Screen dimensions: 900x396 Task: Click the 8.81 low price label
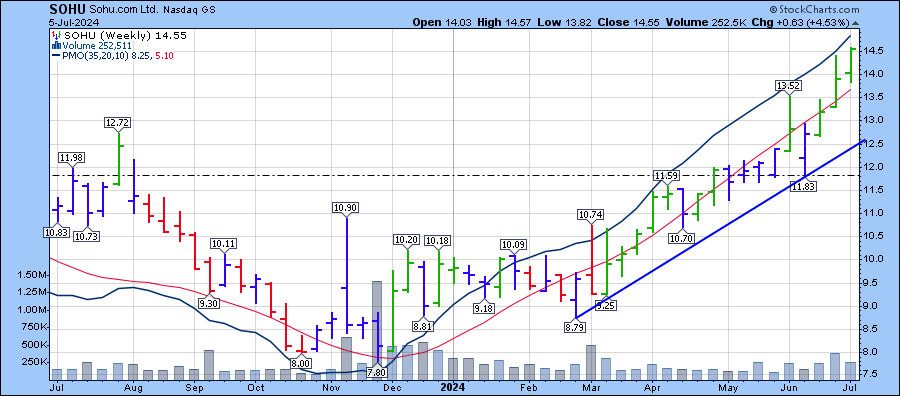pyautogui.click(x=424, y=327)
